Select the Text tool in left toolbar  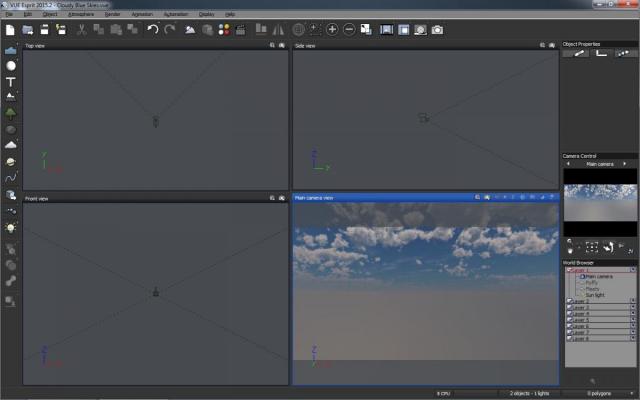[11, 81]
